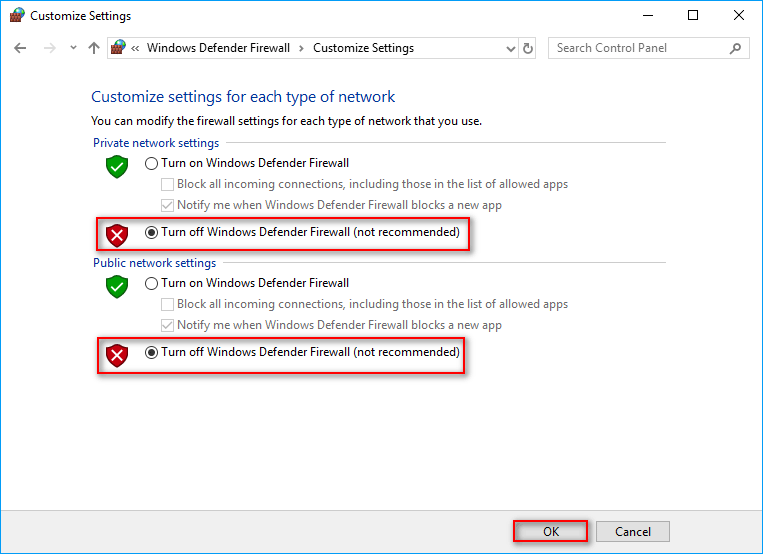
Task: Click the 'Private network settings' heading
Action: pyautogui.click(x=156, y=143)
